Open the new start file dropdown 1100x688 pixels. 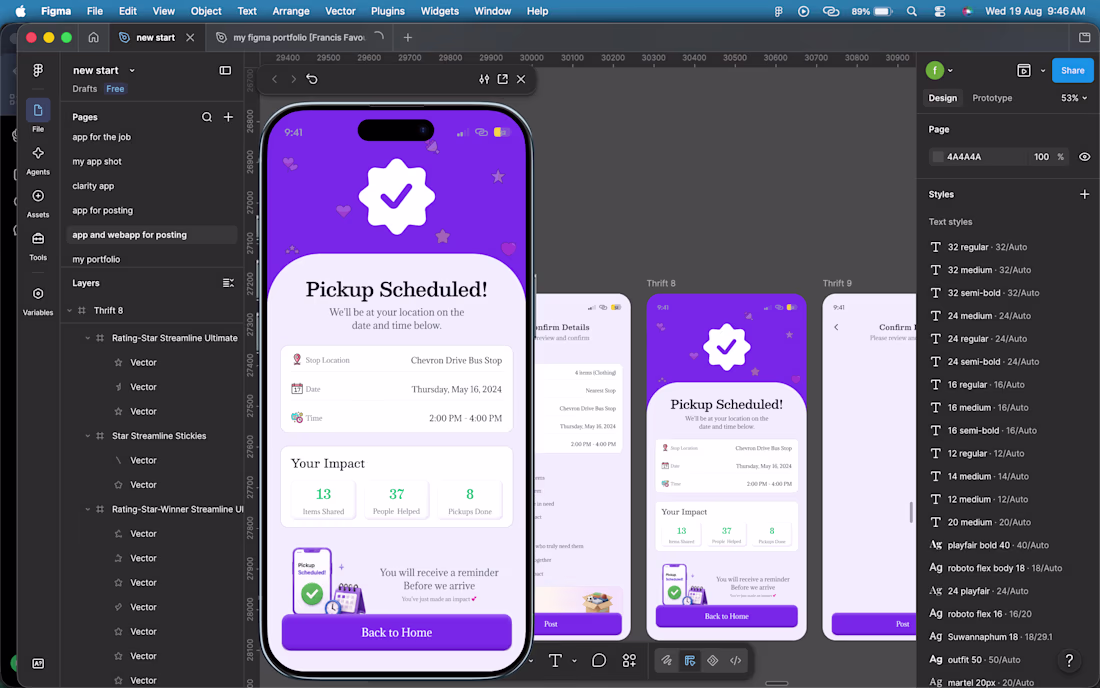tap(132, 70)
